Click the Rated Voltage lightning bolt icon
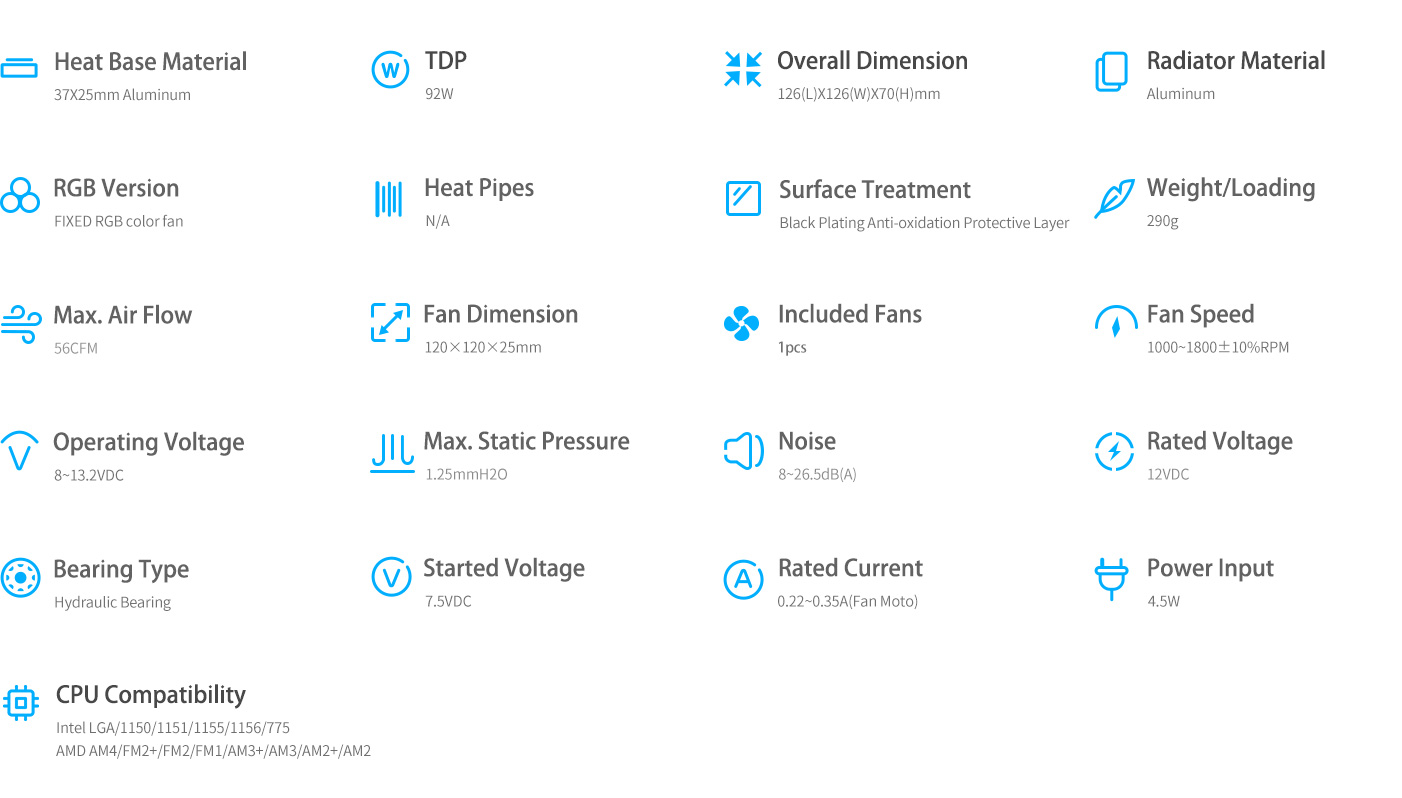Viewport: 1402px width, 798px height. tap(1114, 451)
